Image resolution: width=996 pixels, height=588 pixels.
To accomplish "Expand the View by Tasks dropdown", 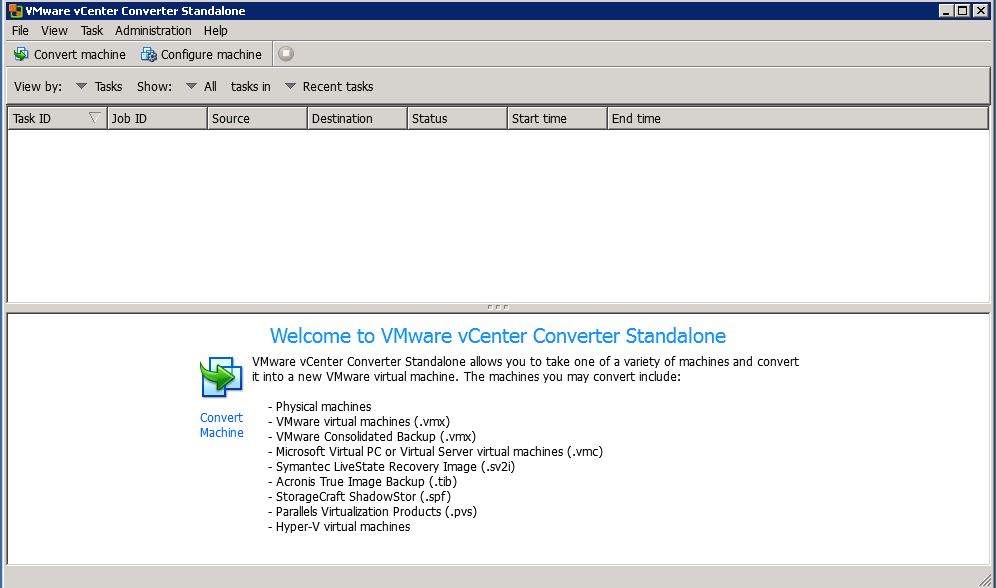I will coord(81,86).
